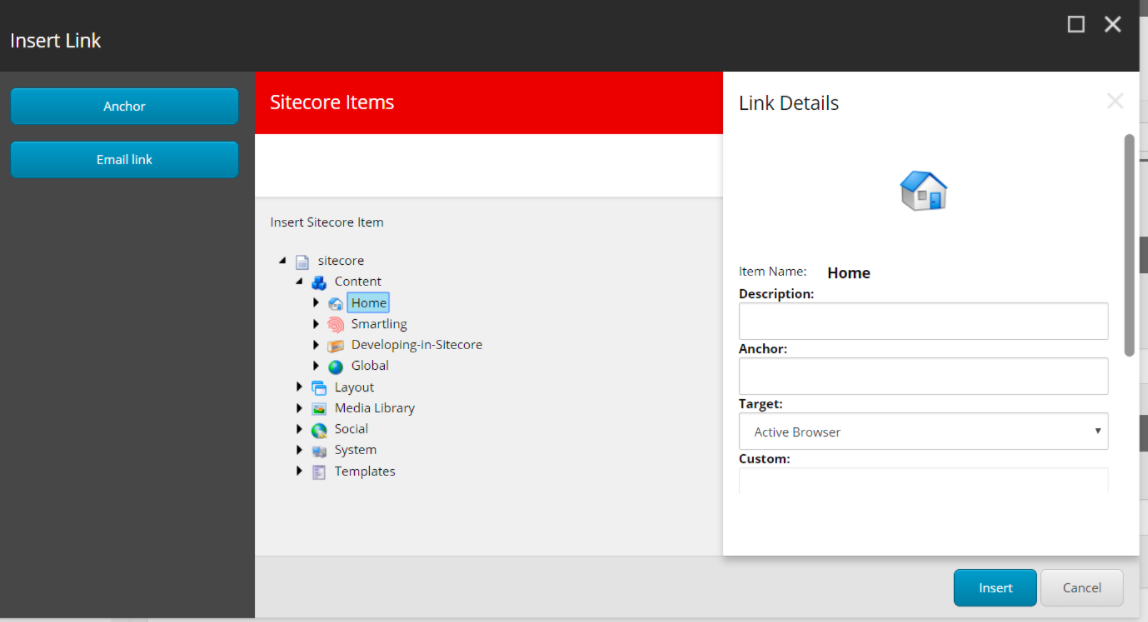Click the Anchor button in sidebar
The width and height of the screenshot is (1148, 622).
(x=124, y=106)
